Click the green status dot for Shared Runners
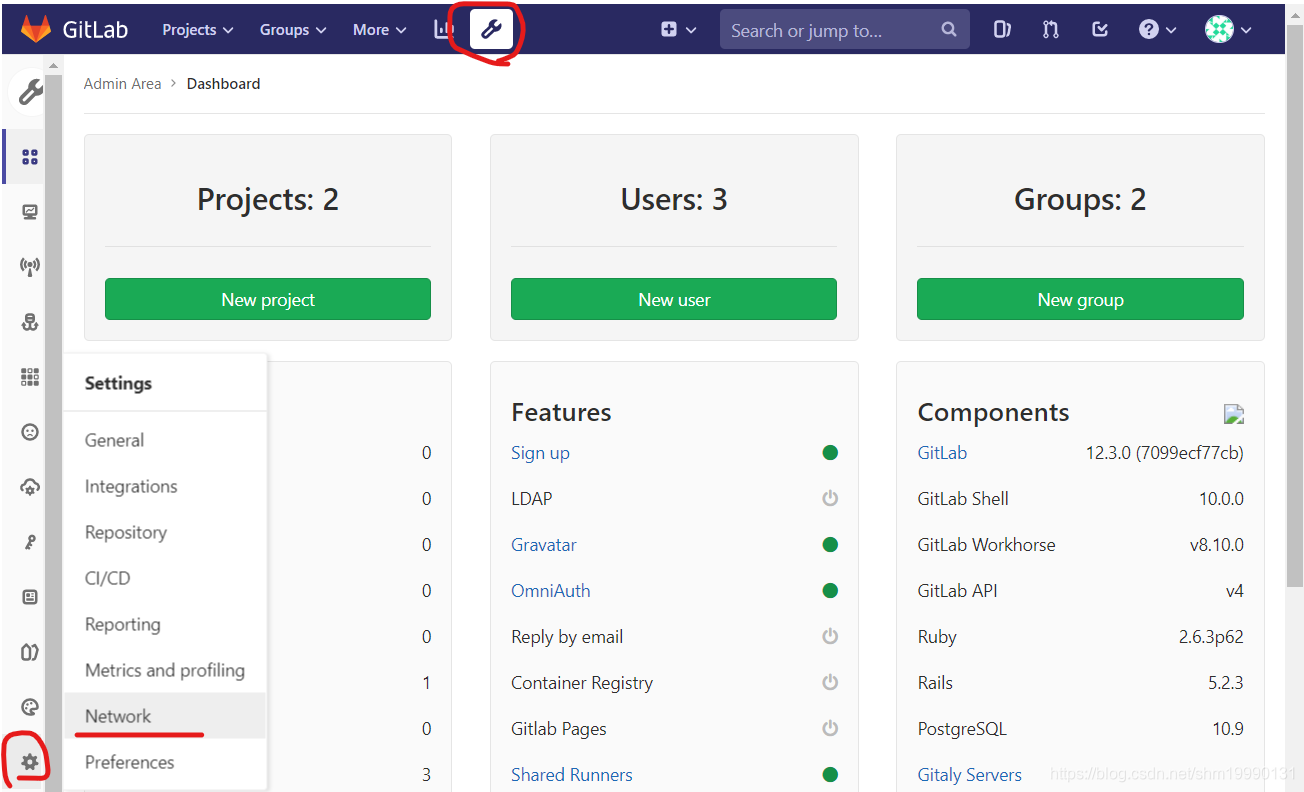This screenshot has height=792, width=1304. point(830,774)
